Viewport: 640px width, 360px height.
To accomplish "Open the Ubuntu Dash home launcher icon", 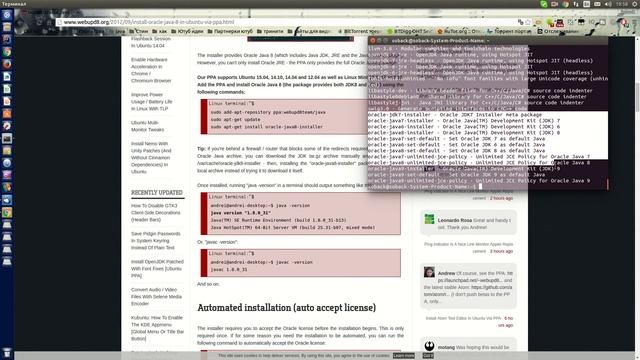I will tap(7, 15).
